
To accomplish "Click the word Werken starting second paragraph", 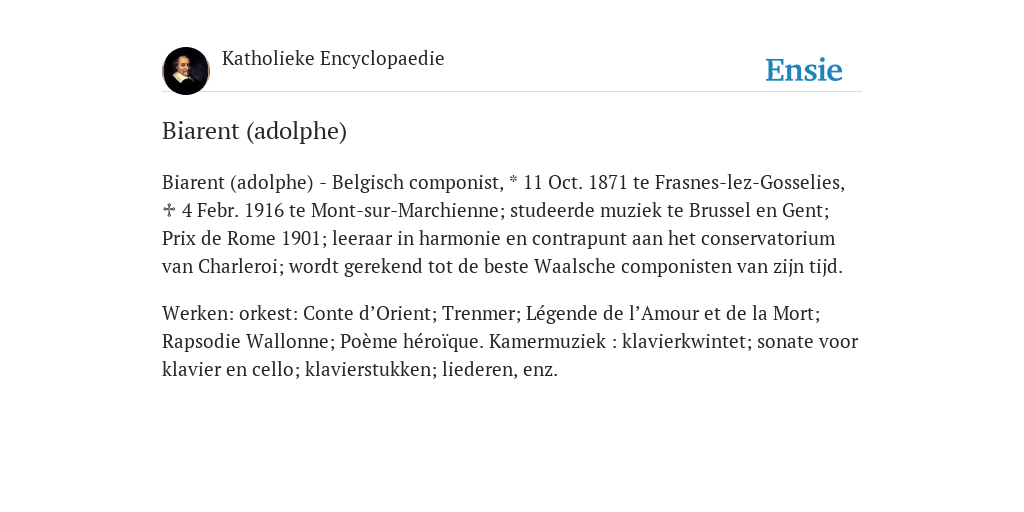I will pyautogui.click(x=197, y=313).
